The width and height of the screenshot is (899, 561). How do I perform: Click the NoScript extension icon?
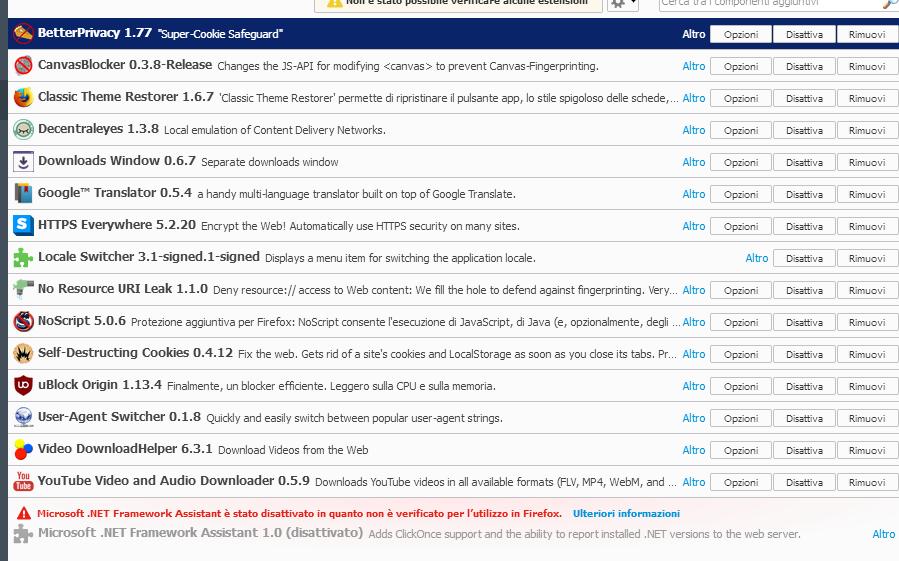(24, 322)
